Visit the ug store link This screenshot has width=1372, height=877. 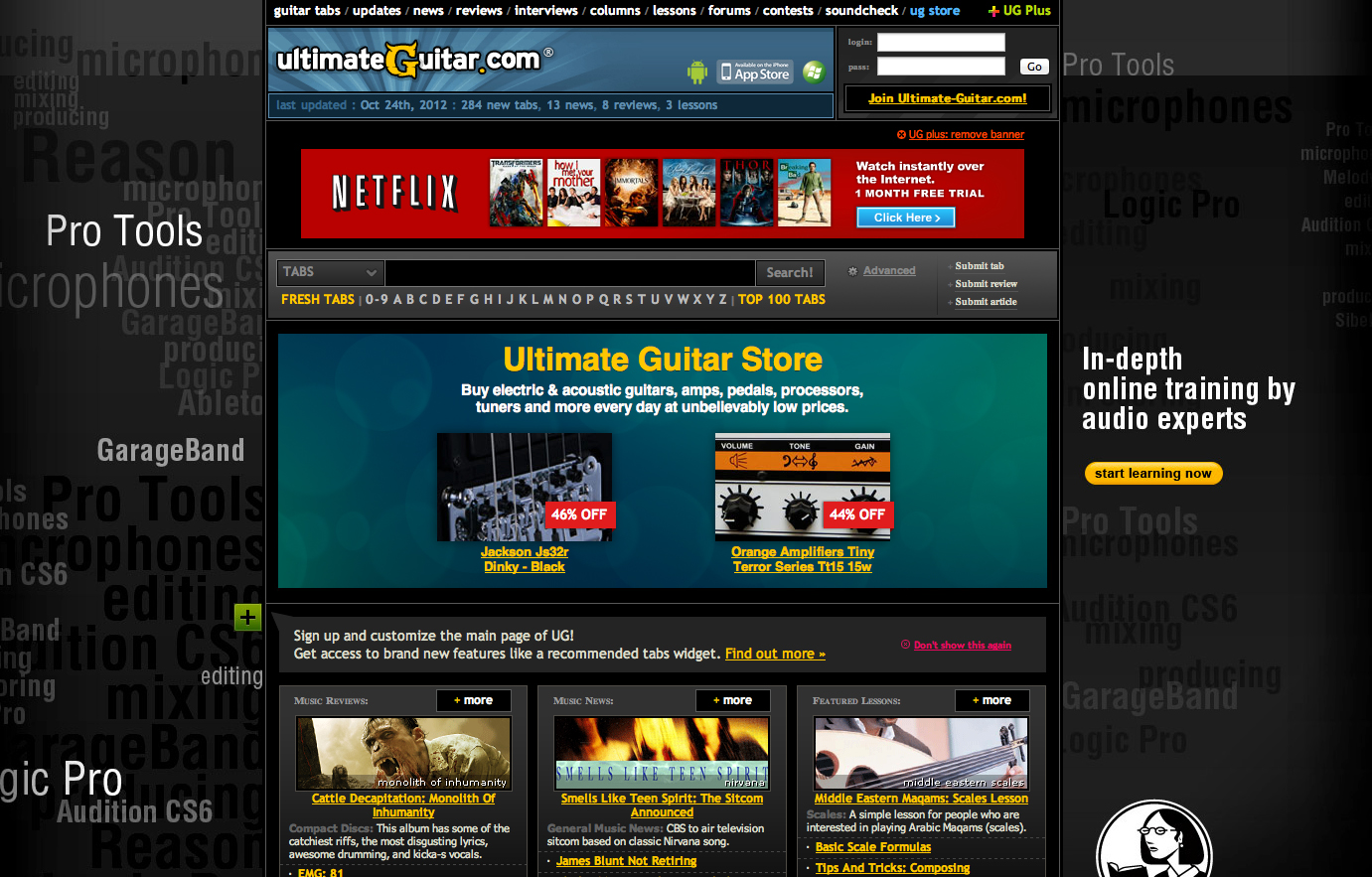[x=935, y=11]
